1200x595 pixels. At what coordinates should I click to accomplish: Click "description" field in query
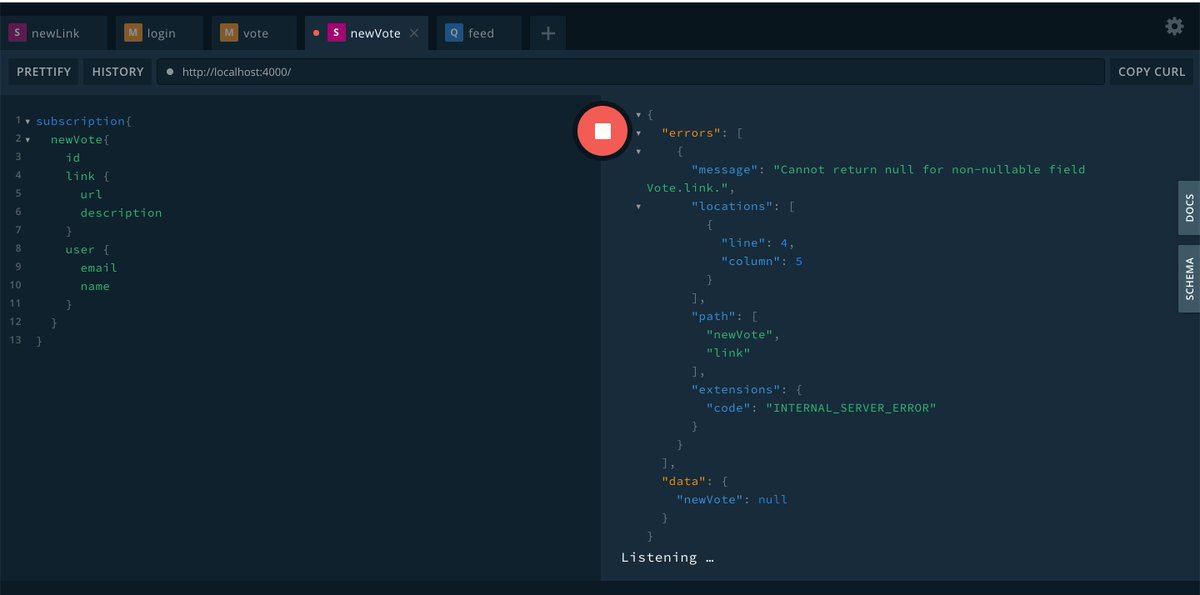[x=121, y=213]
